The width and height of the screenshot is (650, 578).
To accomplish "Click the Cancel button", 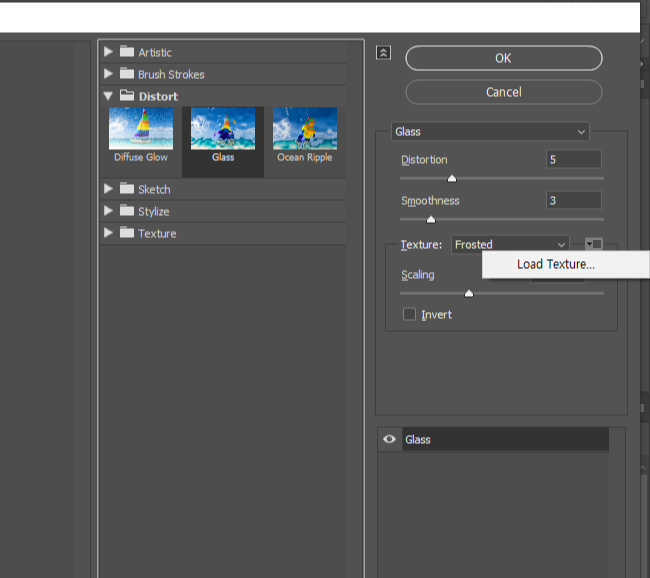I will [x=504, y=92].
